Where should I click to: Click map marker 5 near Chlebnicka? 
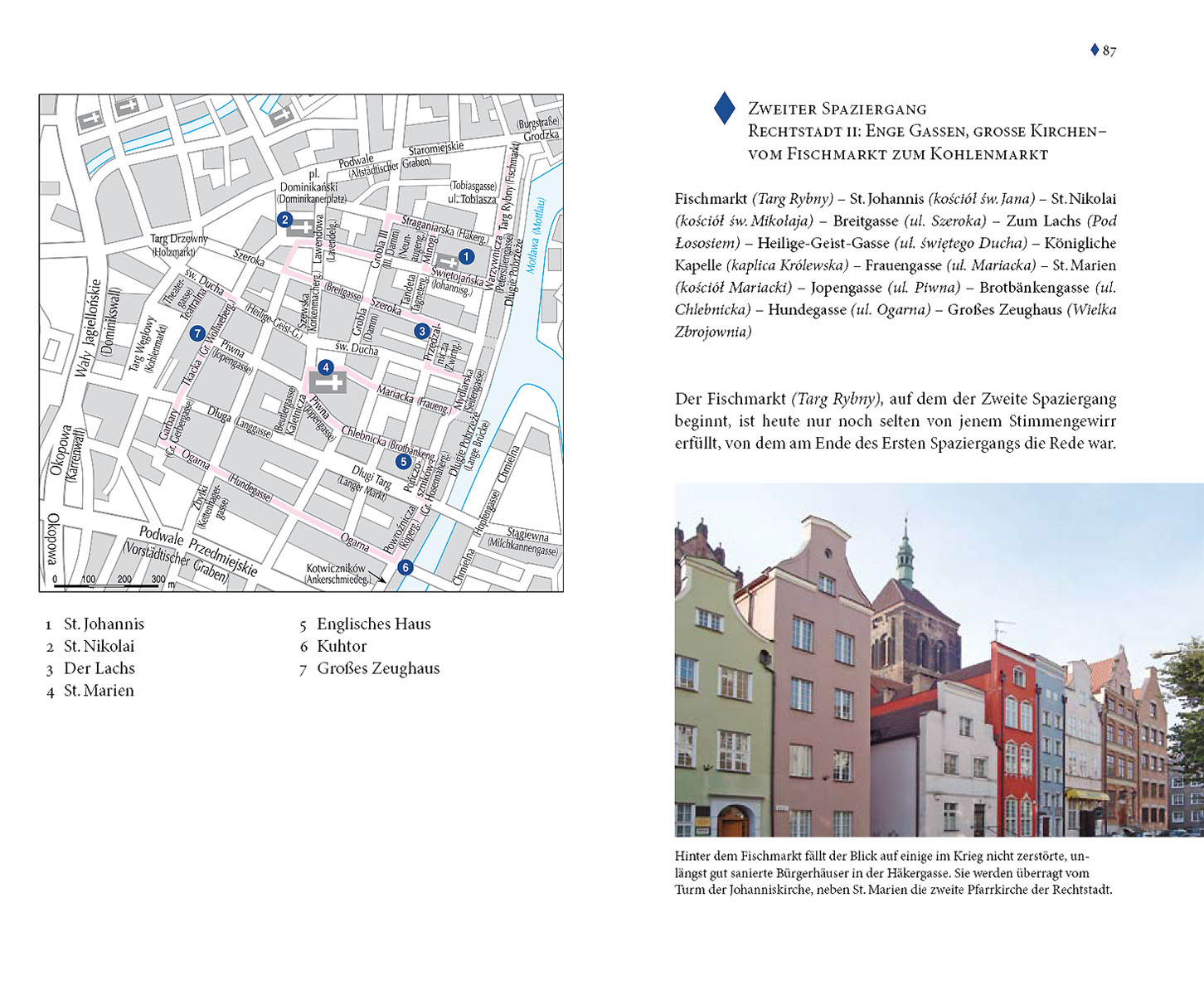(403, 462)
